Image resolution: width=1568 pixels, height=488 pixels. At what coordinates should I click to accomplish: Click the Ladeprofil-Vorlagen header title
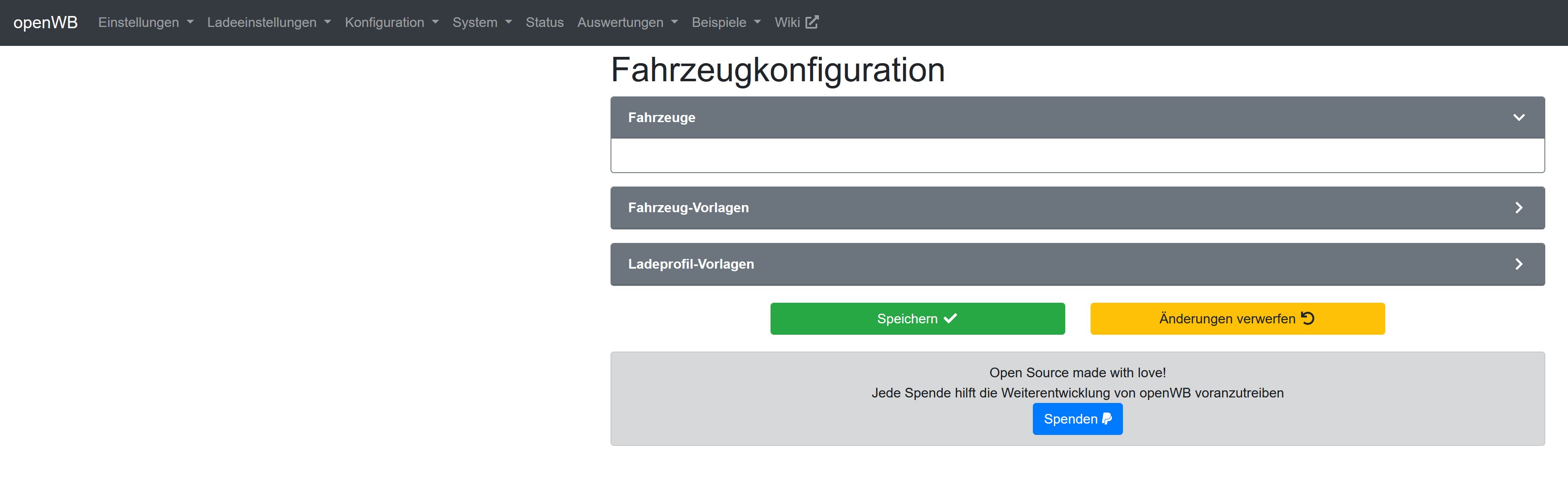click(690, 264)
